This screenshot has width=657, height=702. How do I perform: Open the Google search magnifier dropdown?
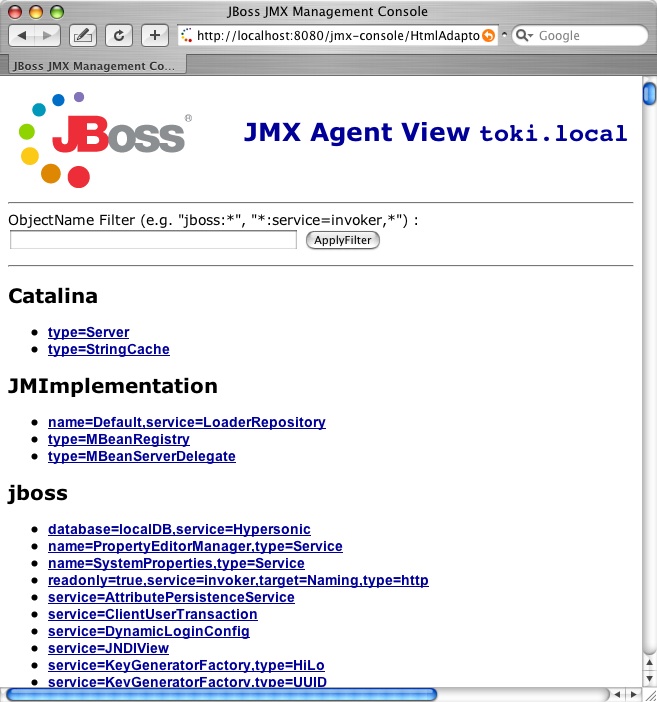click(x=524, y=35)
